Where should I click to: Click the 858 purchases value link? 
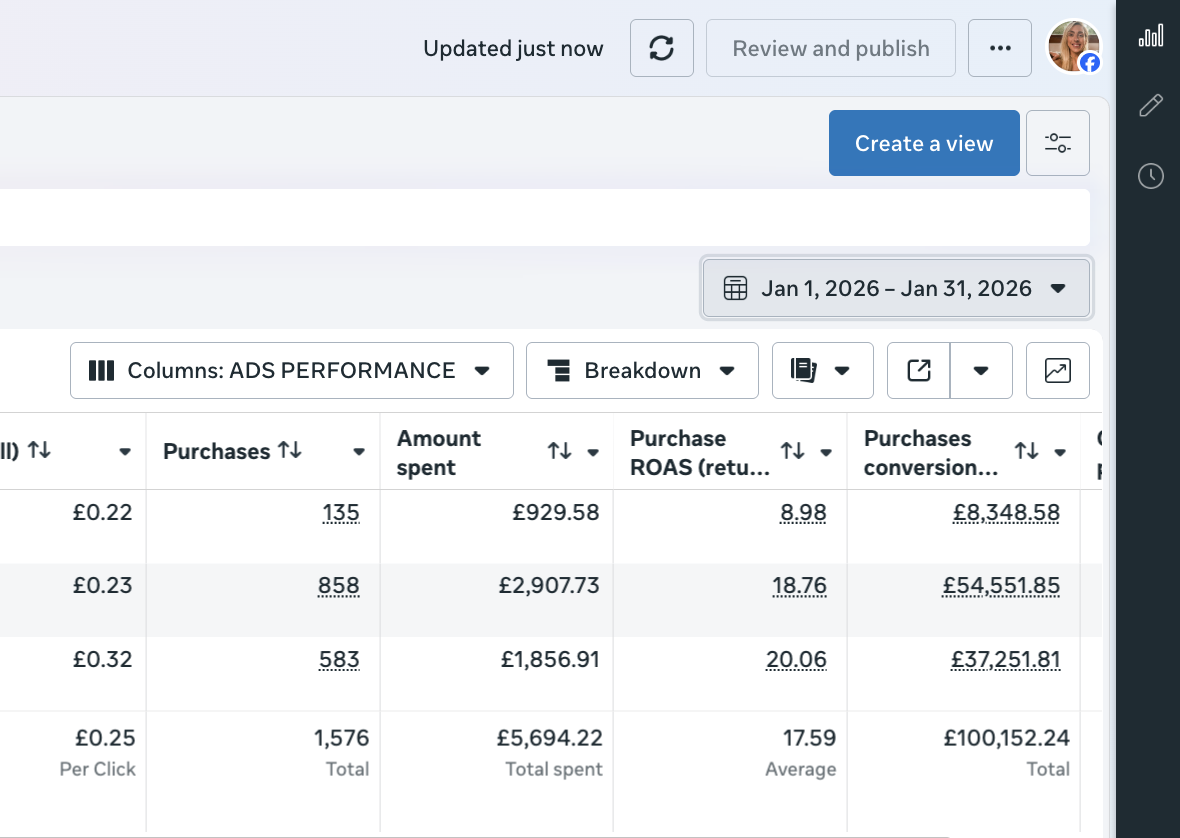pos(338,586)
